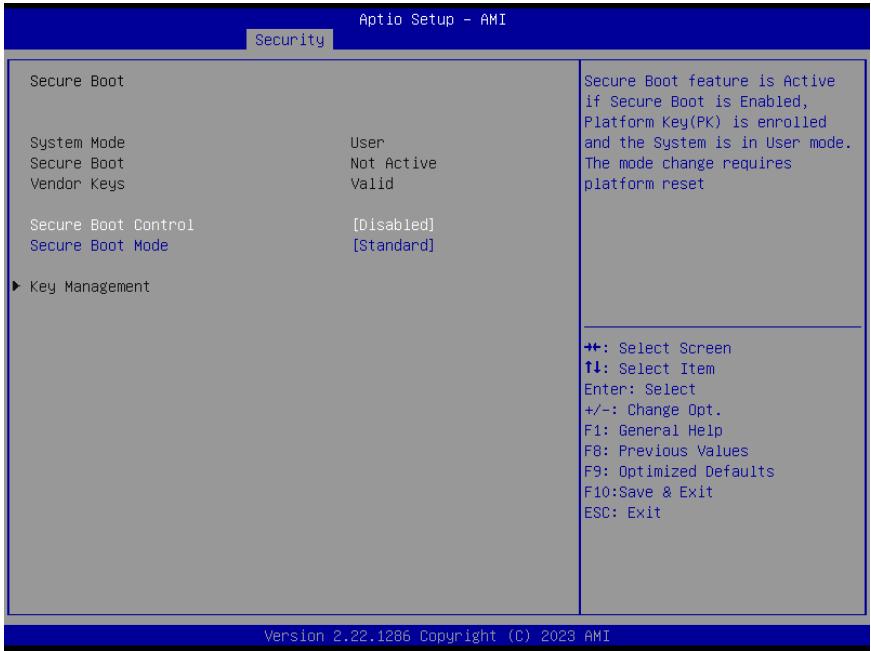Click the System Mode User value
871x651 pixels.
click(x=367, y=143)
